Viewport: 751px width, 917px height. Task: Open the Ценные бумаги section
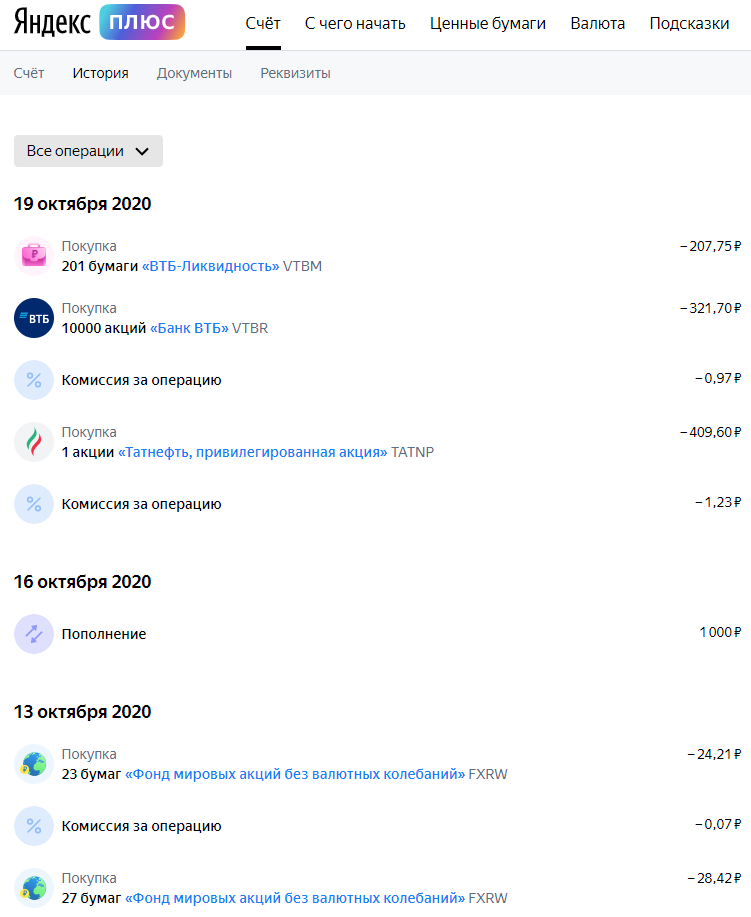pos(488,23)
